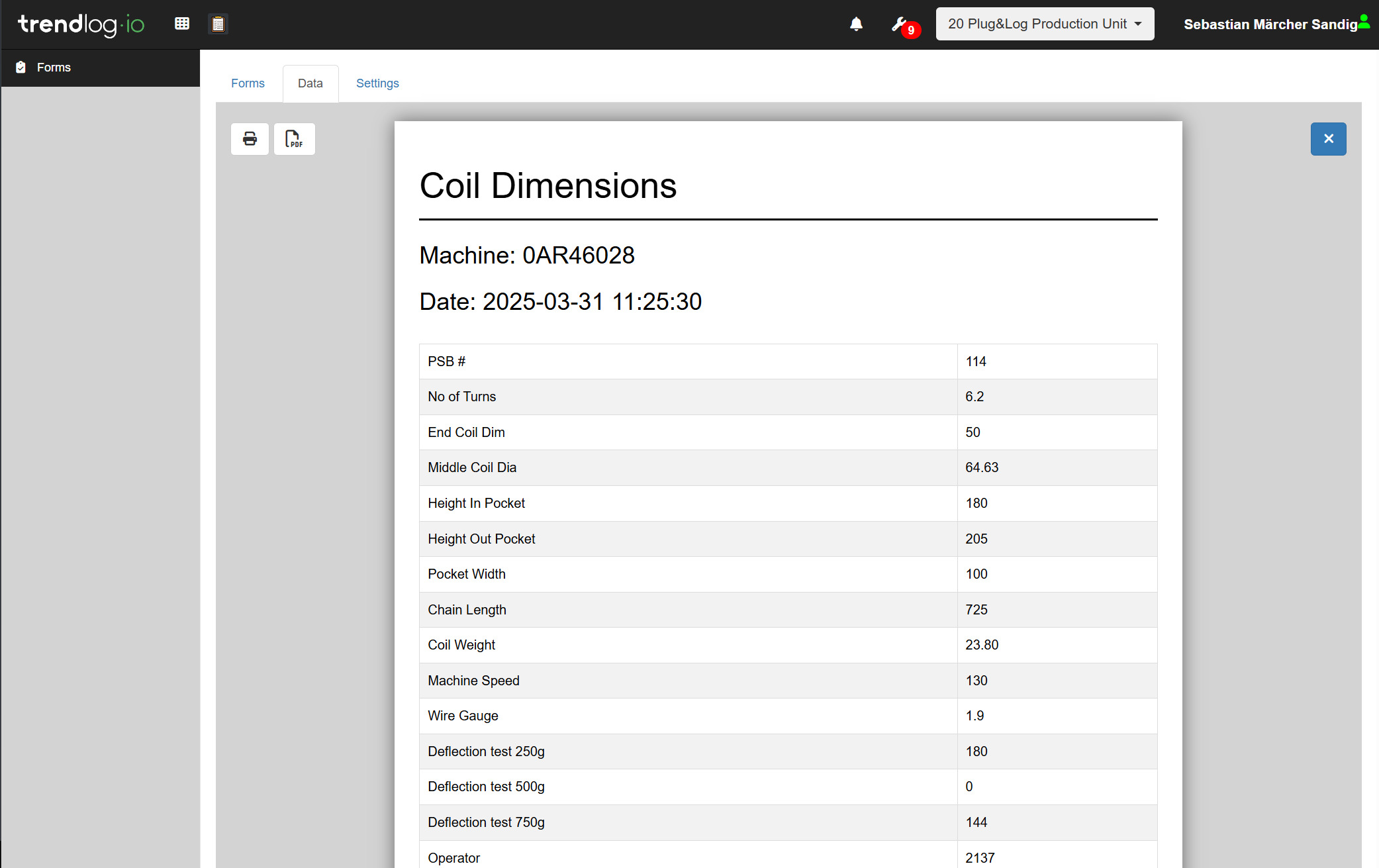Open the grid dashboard icon in top bar
1379x868 pixels.
(182, 24)
